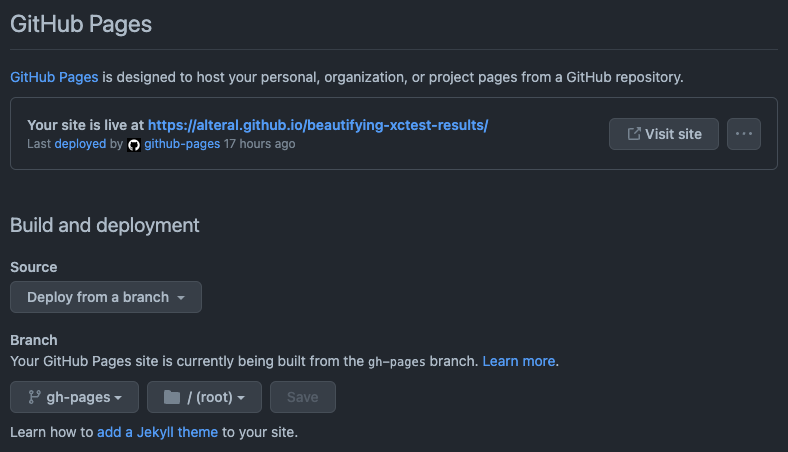The image size is (788, 452).
Task: Open the GitHub Pages documentation link
Action: coord(54,77)
